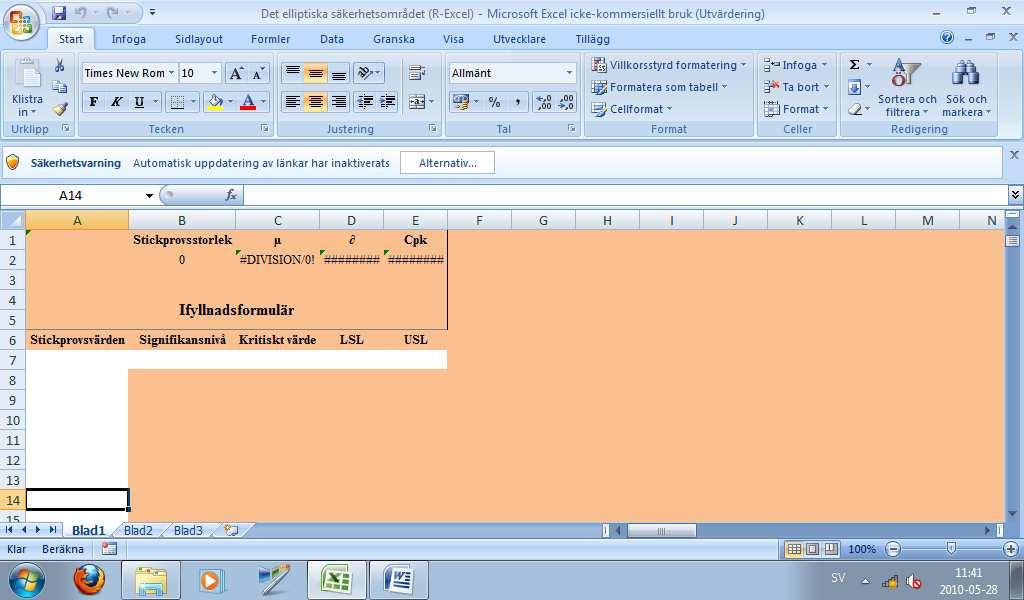1024x600 pixels.
Task: Toggle bold F formatting
Action: point(93,102)
